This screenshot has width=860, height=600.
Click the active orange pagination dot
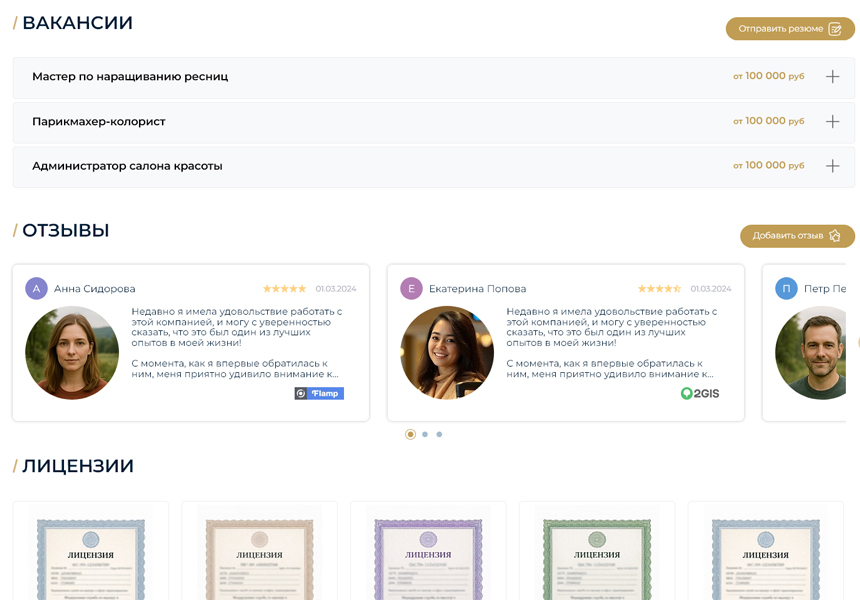tap(409, 434)
